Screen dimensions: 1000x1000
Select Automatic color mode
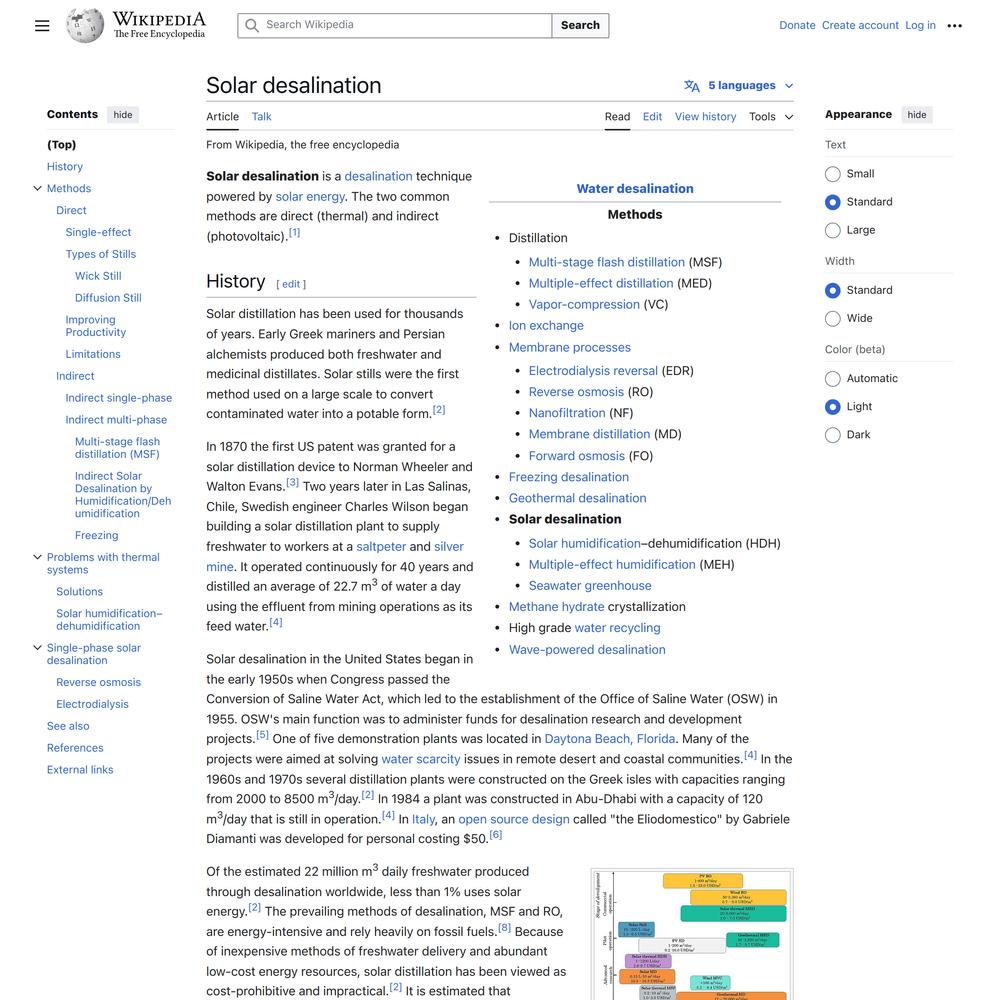(832, 379)
